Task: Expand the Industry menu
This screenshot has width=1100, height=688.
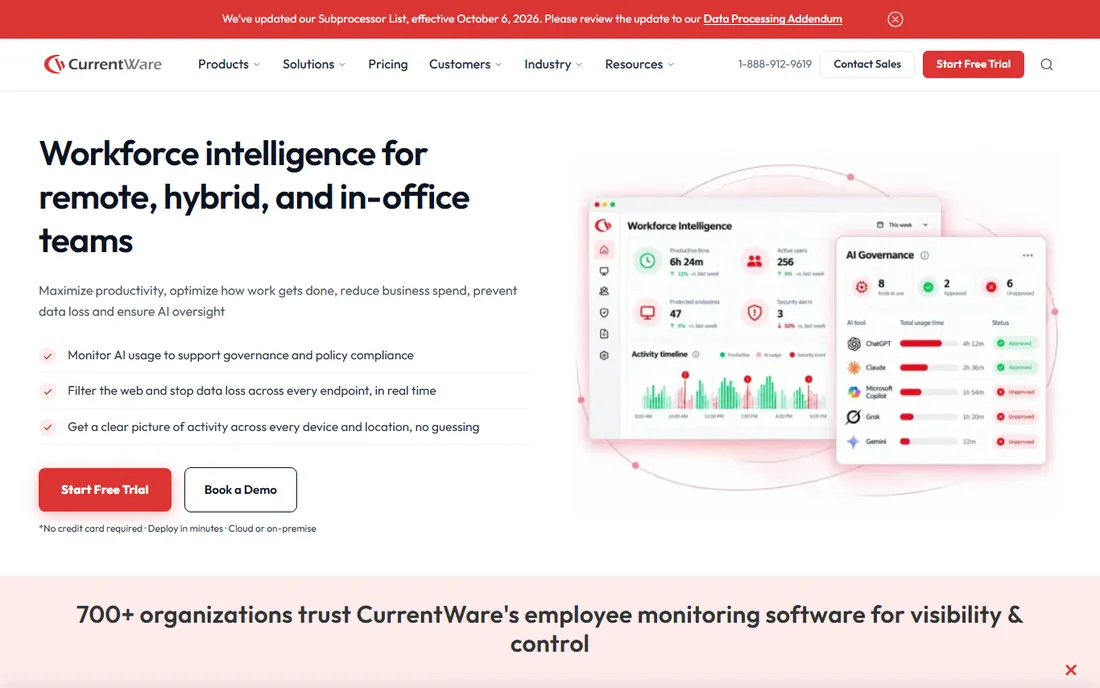Action: point(553,64)
